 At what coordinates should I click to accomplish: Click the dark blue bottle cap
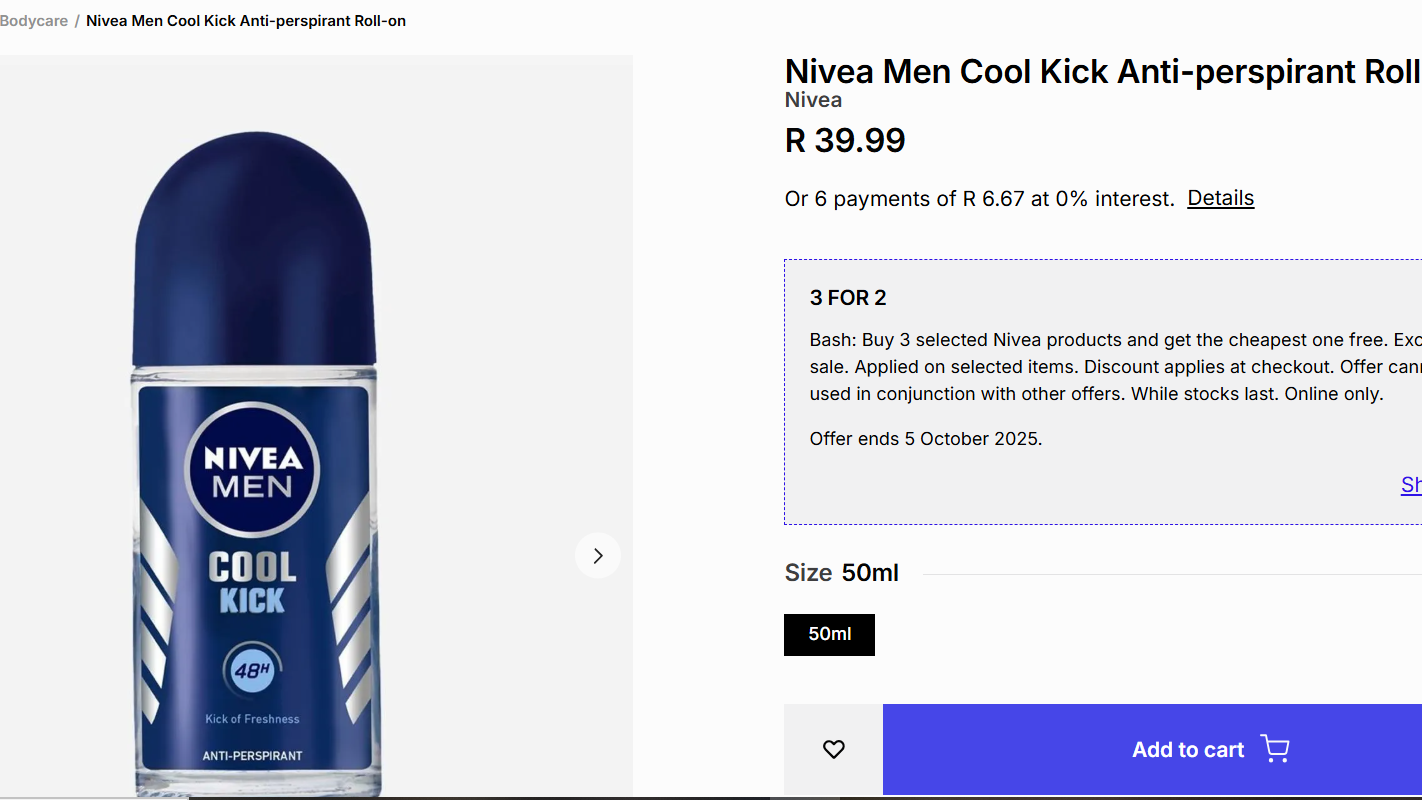click(254, 250)
